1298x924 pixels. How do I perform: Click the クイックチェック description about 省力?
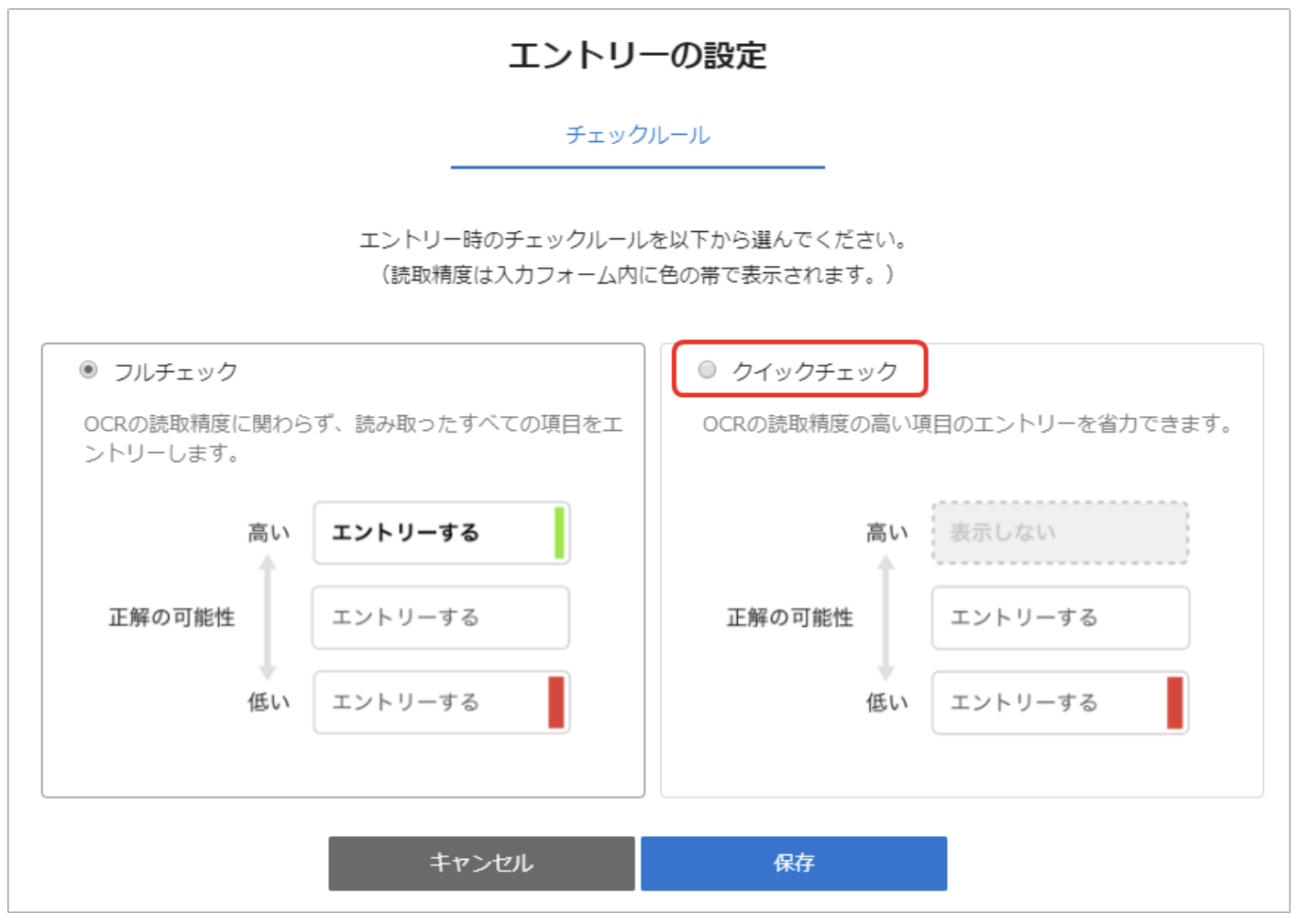click(x=967, y=424)
